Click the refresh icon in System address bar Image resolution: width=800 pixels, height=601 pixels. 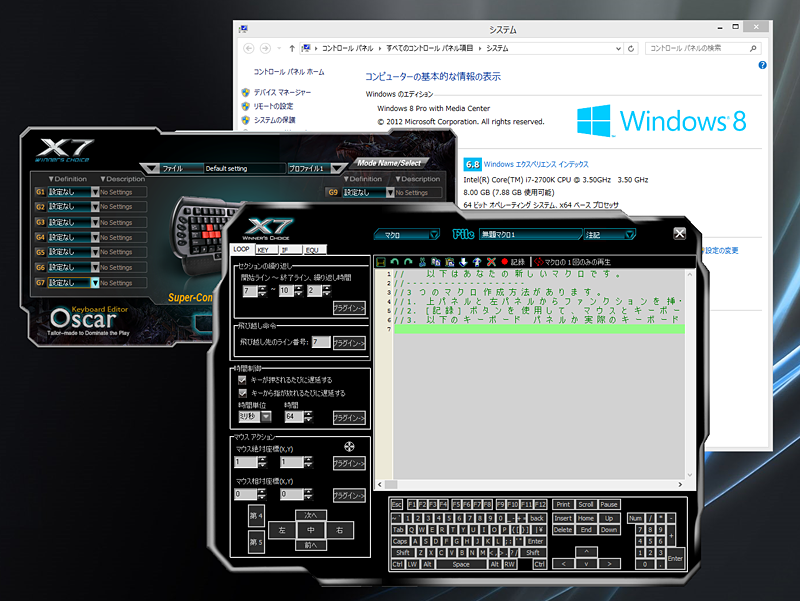[631, 48]
